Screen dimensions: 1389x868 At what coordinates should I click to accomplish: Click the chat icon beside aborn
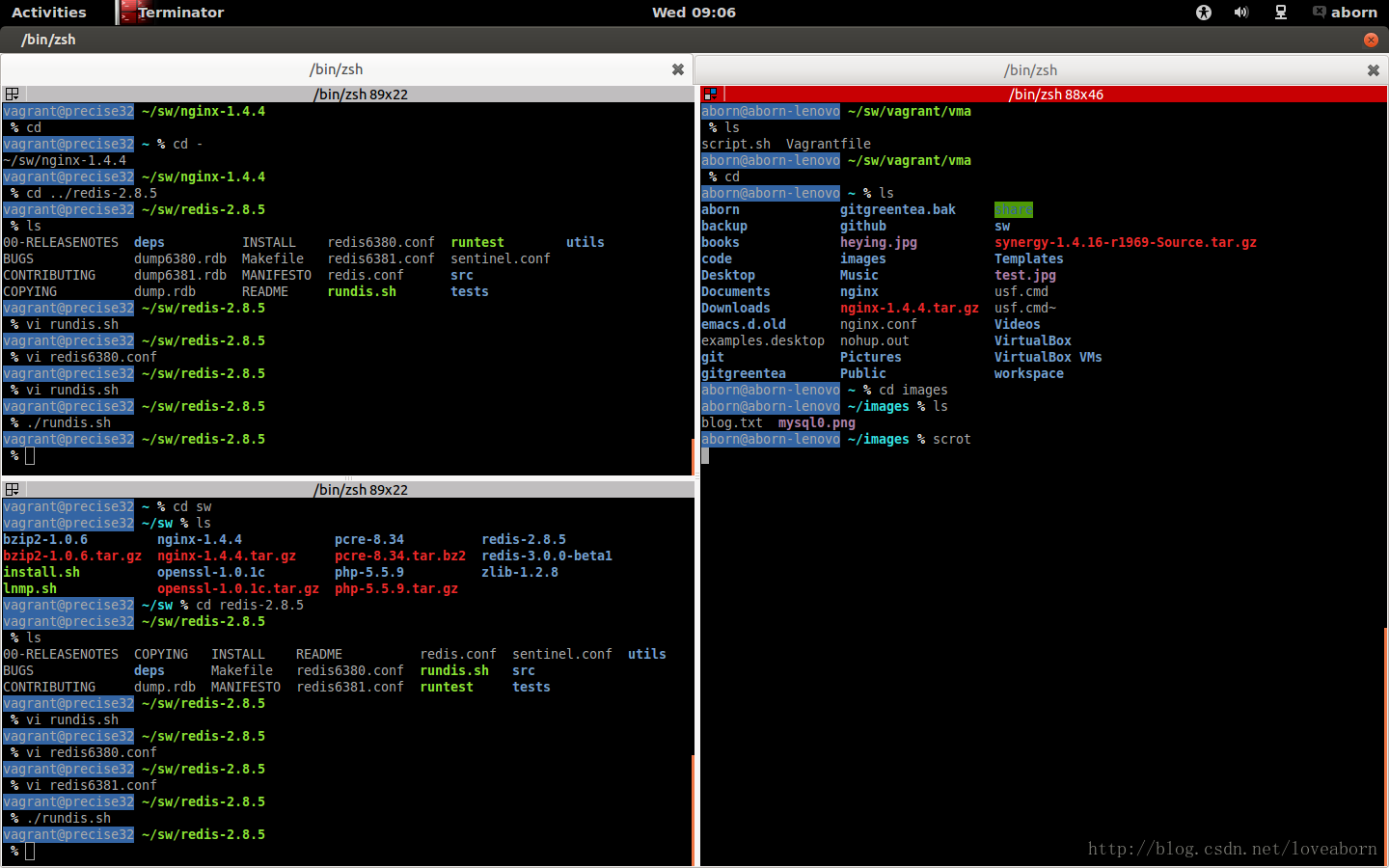(x=1319, y=13)
